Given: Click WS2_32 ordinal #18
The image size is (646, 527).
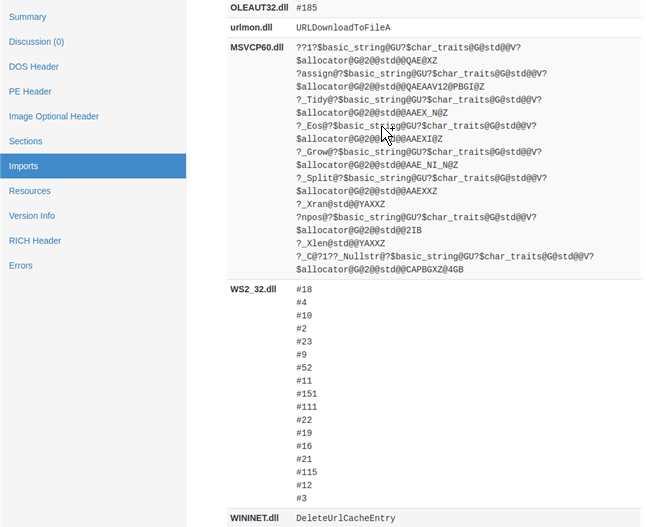Looking at the screenshot, I should pyautogui.click(x=304, y=289).
